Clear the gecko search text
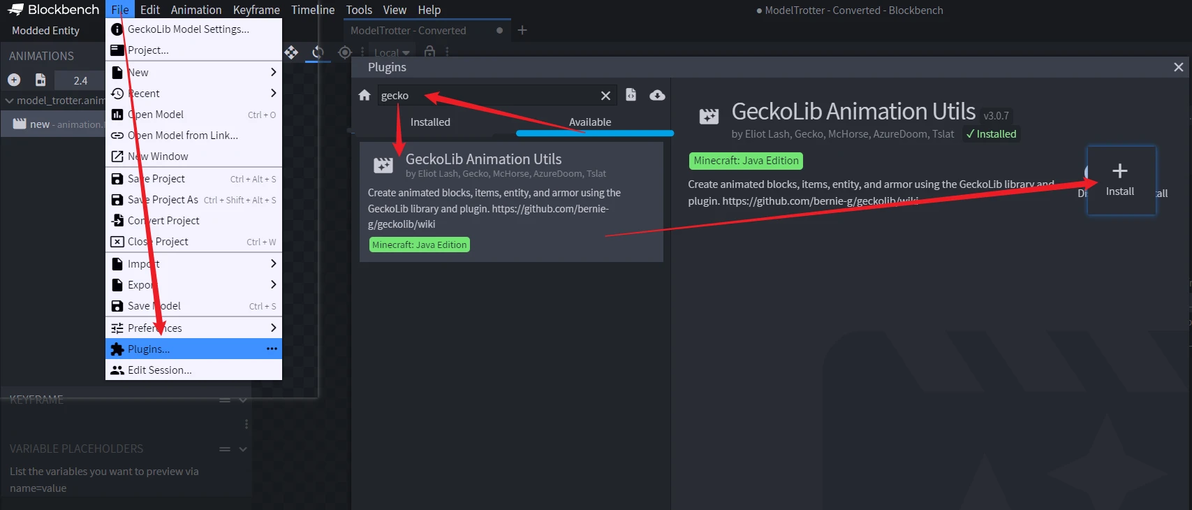Image resolution: width=1192 pixels, height=510 pixels. click(605, 95)
